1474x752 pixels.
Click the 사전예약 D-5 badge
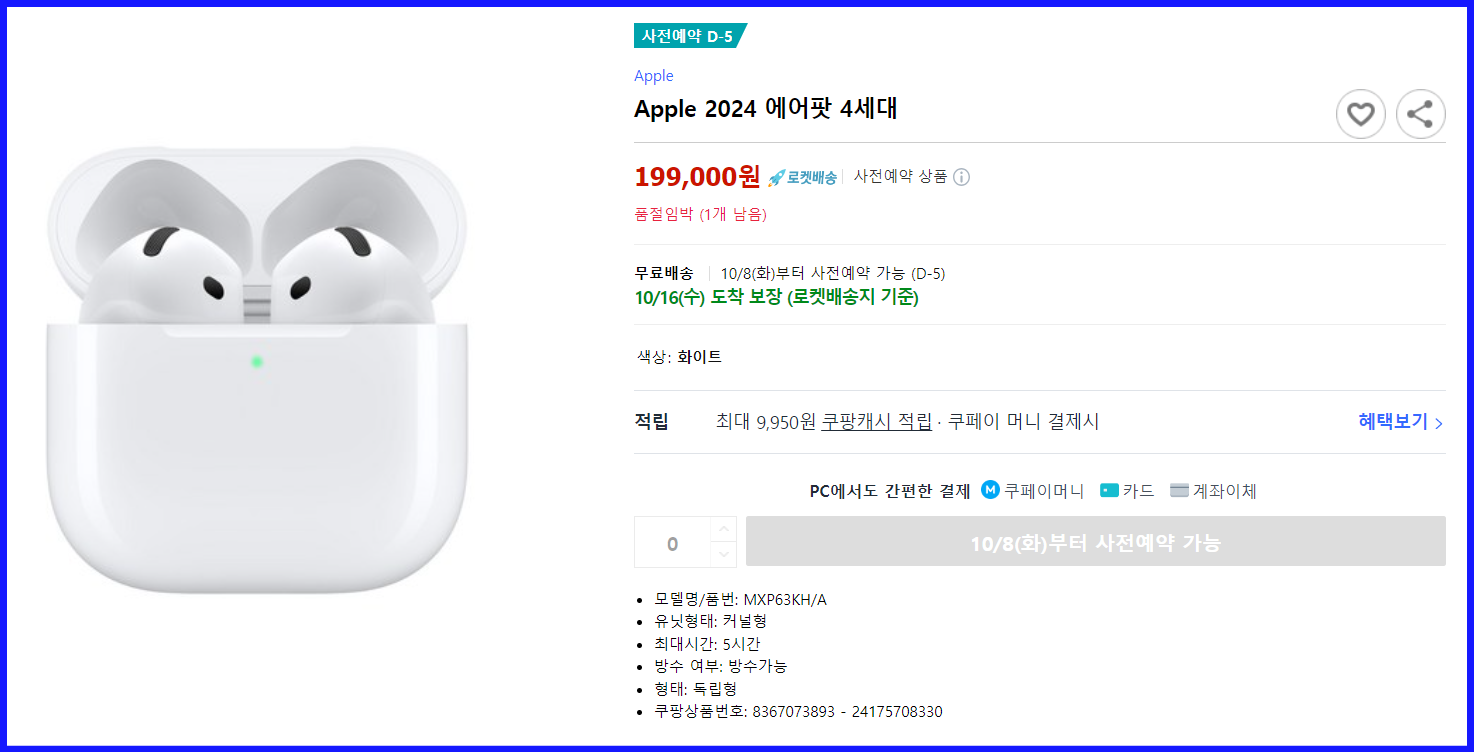689,33
